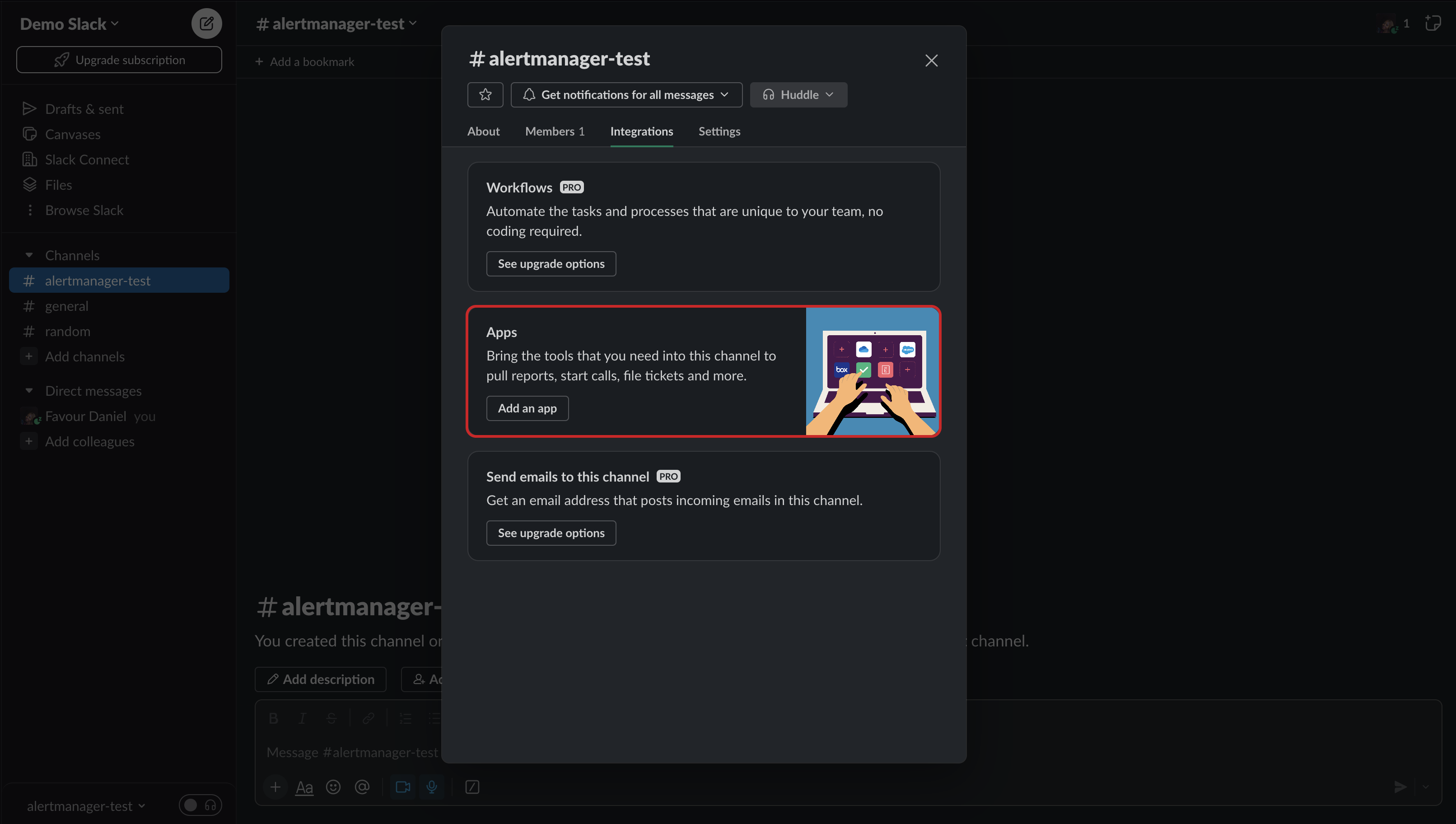This screenshot has width=1456, height=824.
Task: Click the record audio microphone icon
Action: (432, 787)
